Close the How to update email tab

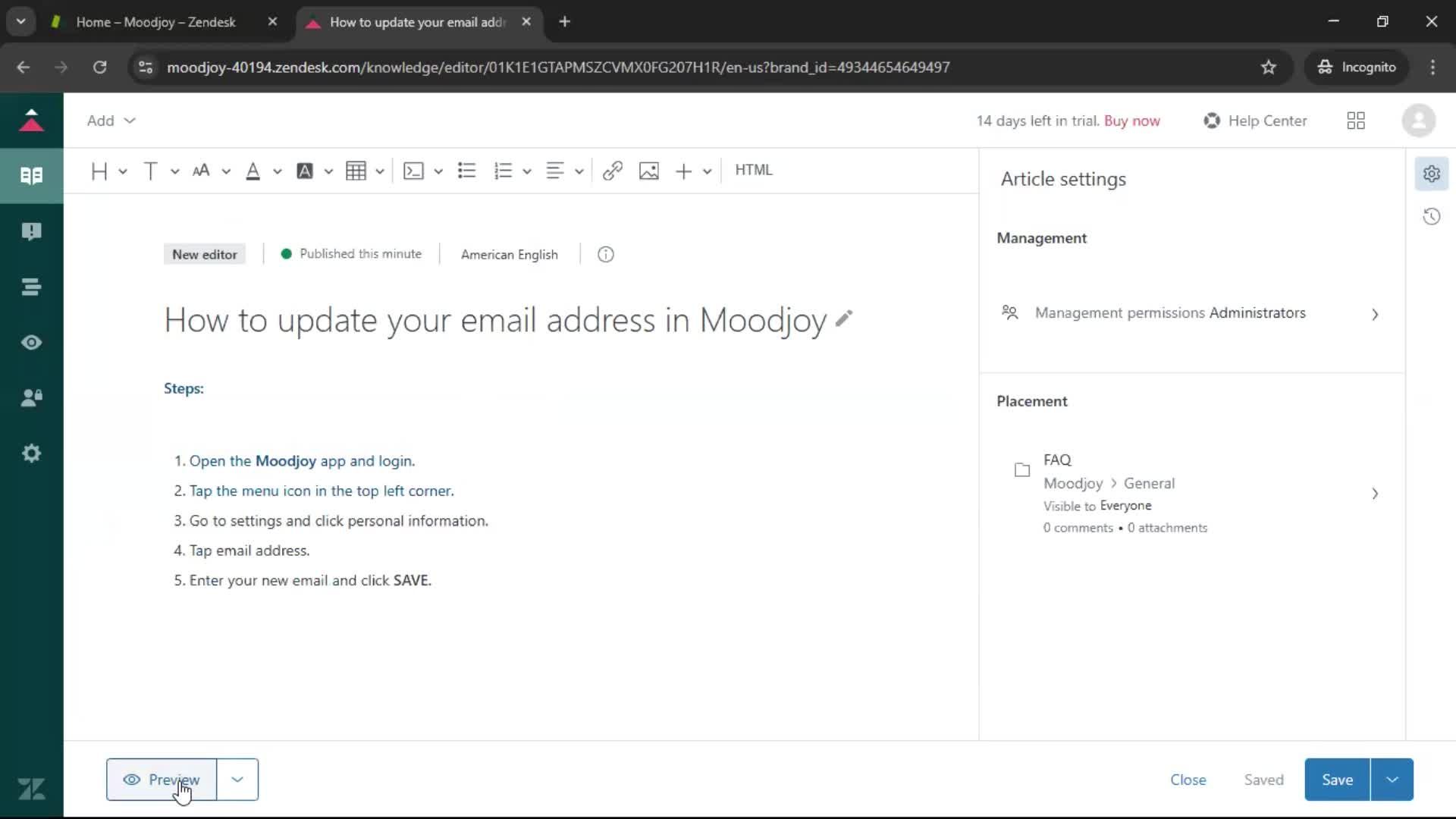coord(526,22)
